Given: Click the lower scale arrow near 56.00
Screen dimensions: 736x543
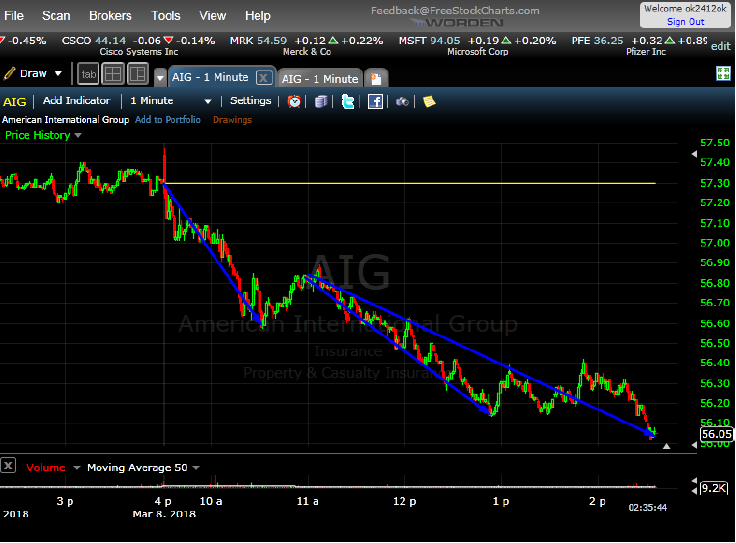Looking at the screenshot, I should tap(694, 445).
